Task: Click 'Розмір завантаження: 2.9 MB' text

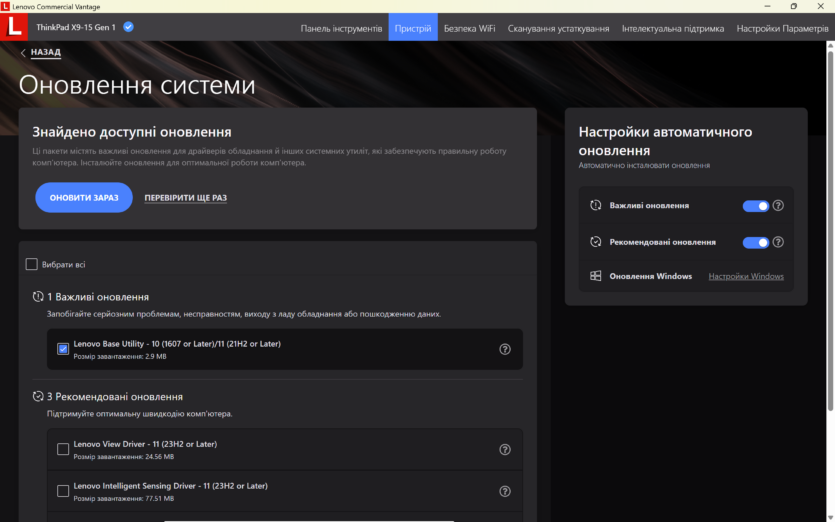Action: point(120,356)
